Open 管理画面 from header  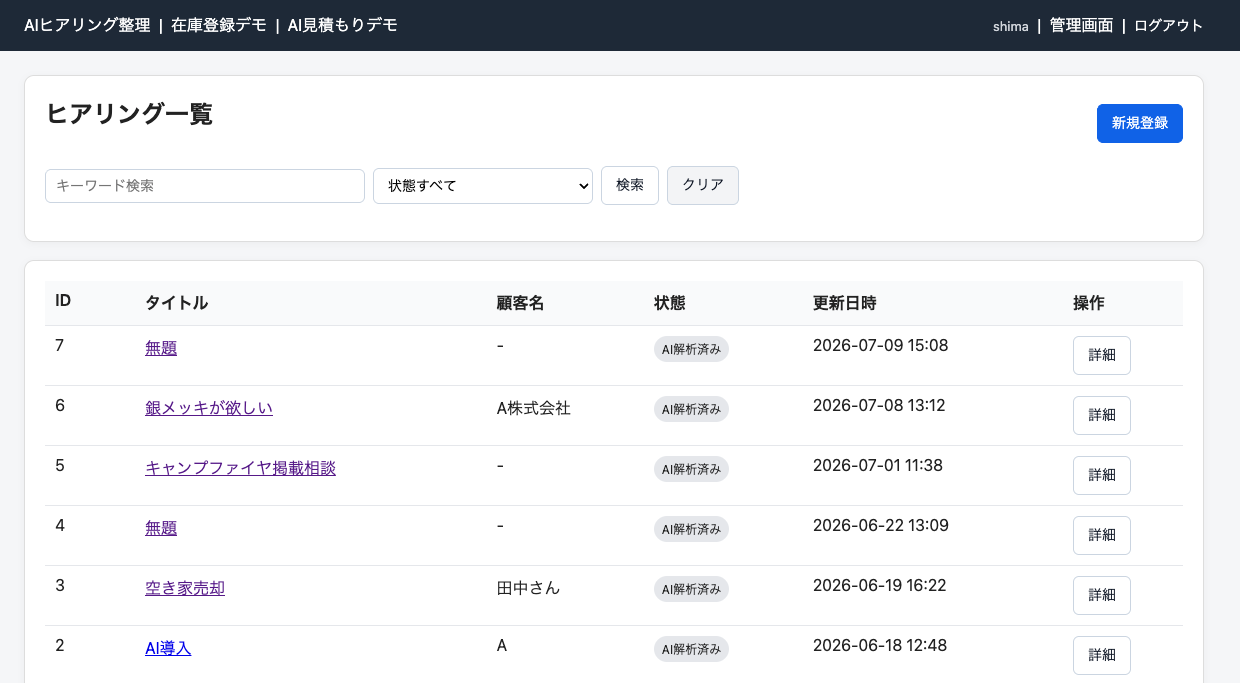click(x=1081, y=26)
